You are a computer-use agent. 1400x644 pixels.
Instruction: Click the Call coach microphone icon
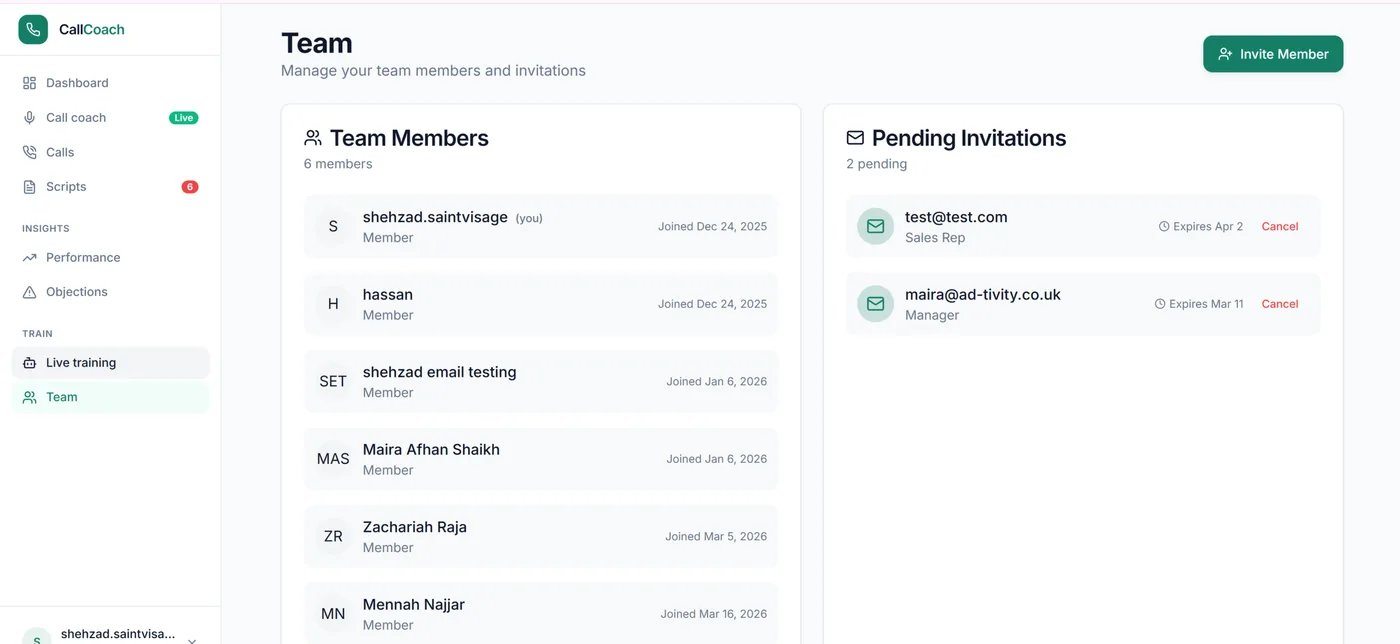pyautogui.click(x=29, y=118)
